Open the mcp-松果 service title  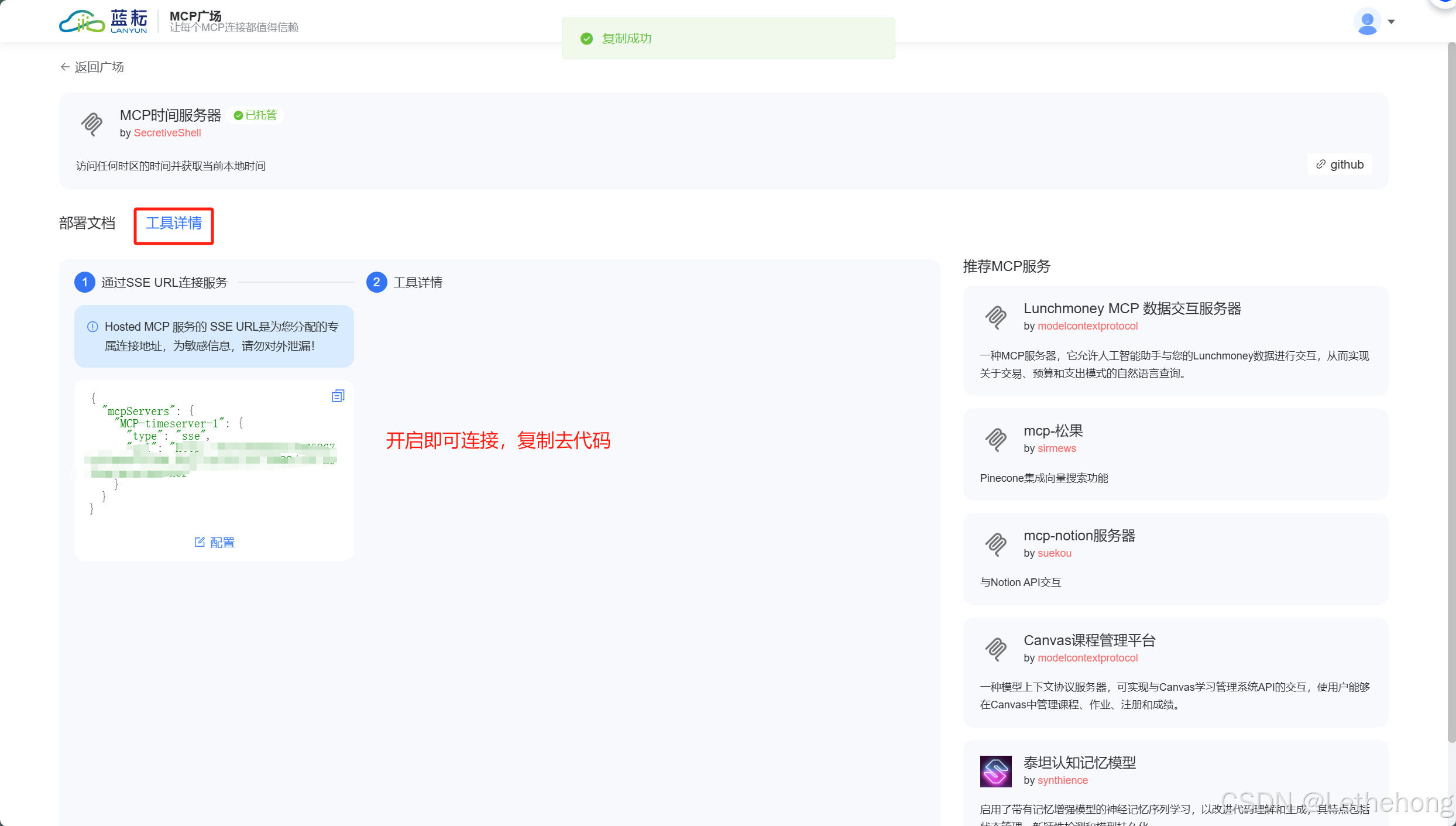click(1053, 431)
